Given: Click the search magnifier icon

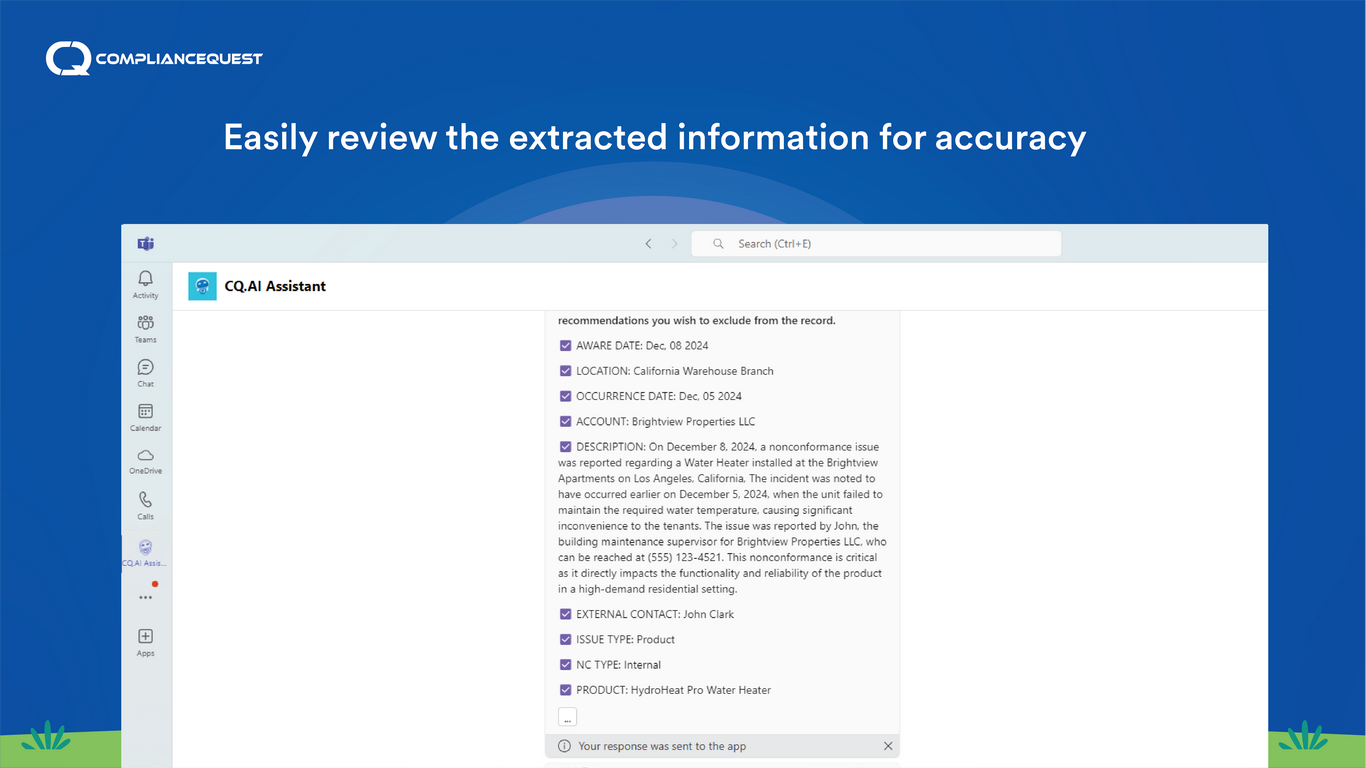Looking at the screenshot, I should (718, 244).
